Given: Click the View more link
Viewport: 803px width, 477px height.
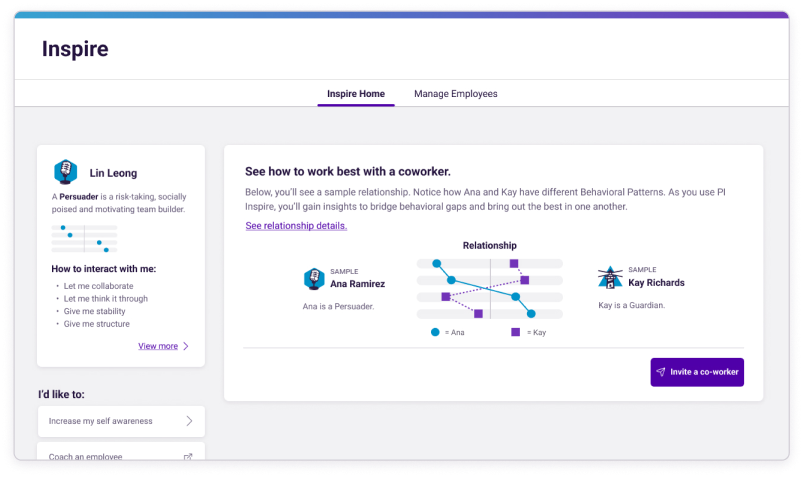Looking at the screenshot, I should (158, 346).
